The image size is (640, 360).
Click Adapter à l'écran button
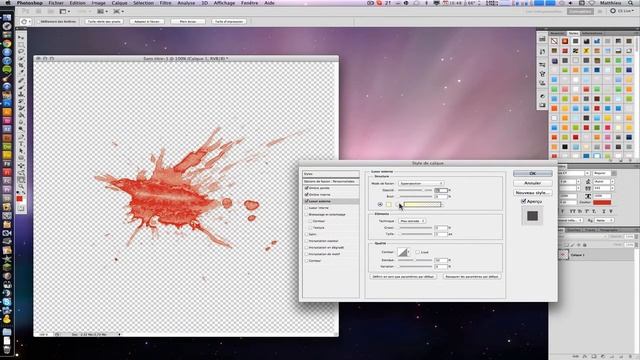(147, 21)
